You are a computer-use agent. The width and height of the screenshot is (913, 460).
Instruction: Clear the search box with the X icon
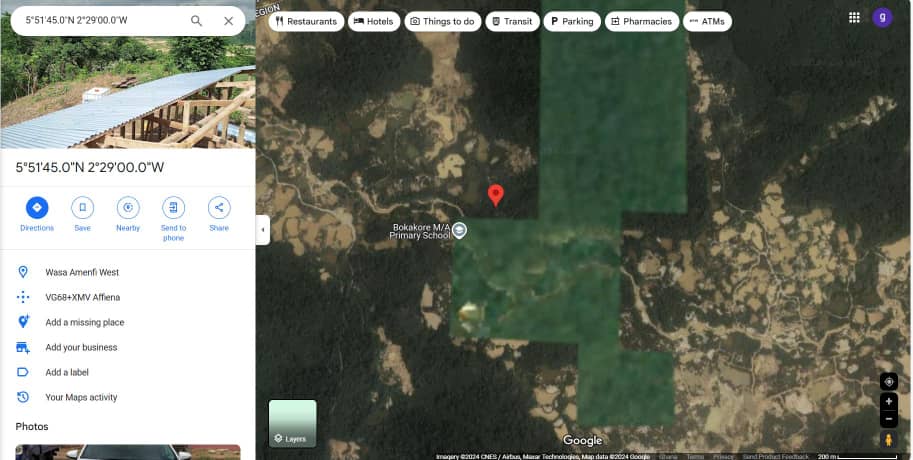click(x=229, y=21)
